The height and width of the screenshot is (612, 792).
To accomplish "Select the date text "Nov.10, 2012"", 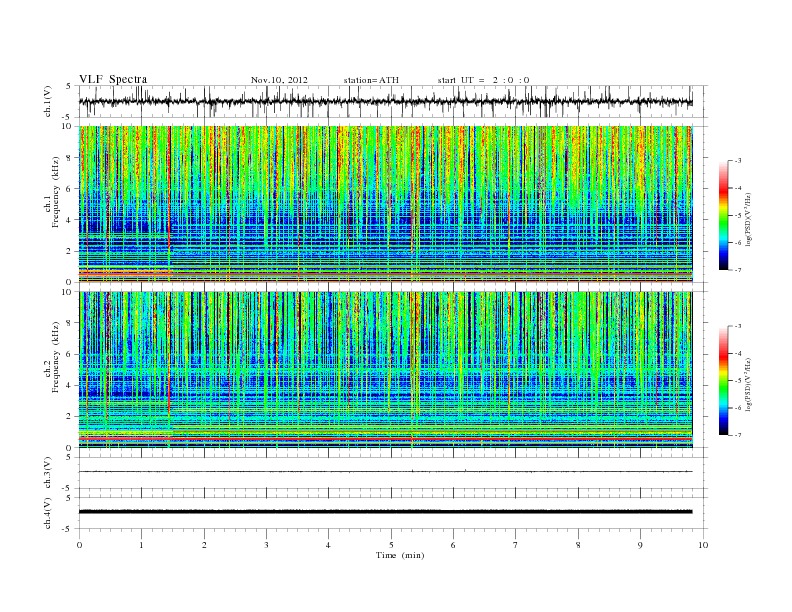I will 279,80.
